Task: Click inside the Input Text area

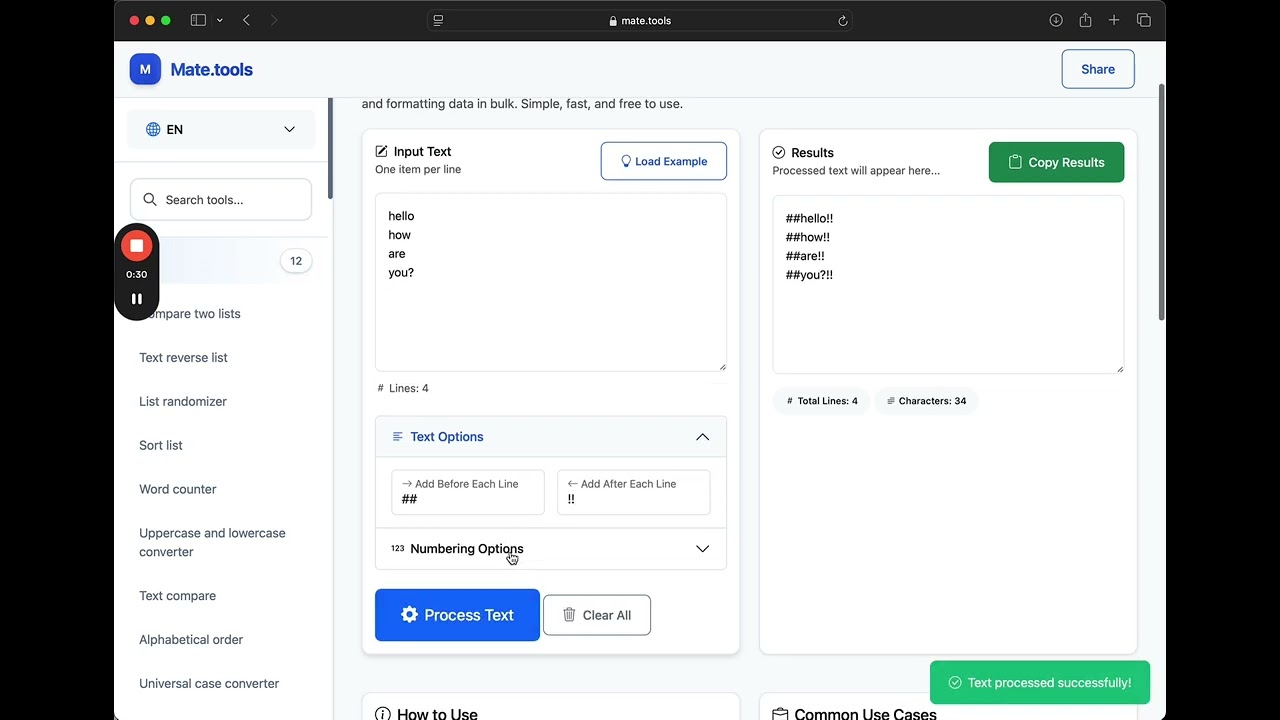Action: pos(551,282)
